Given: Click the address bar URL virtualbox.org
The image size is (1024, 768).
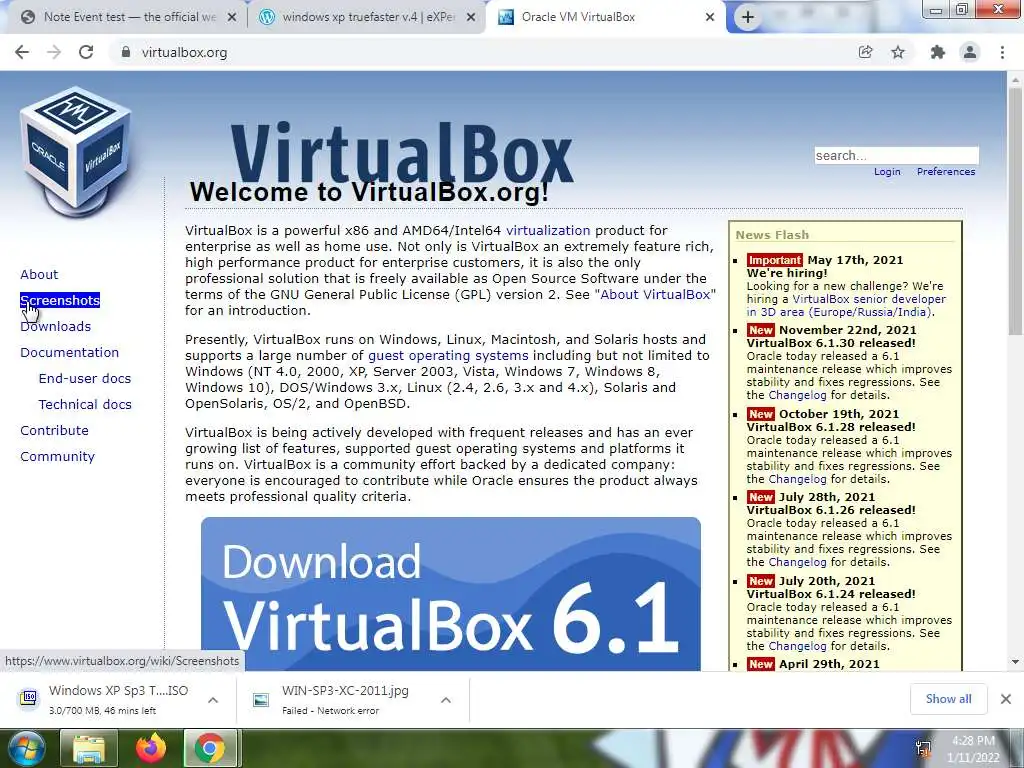Looking at the screenshot, I should point(184,52).
